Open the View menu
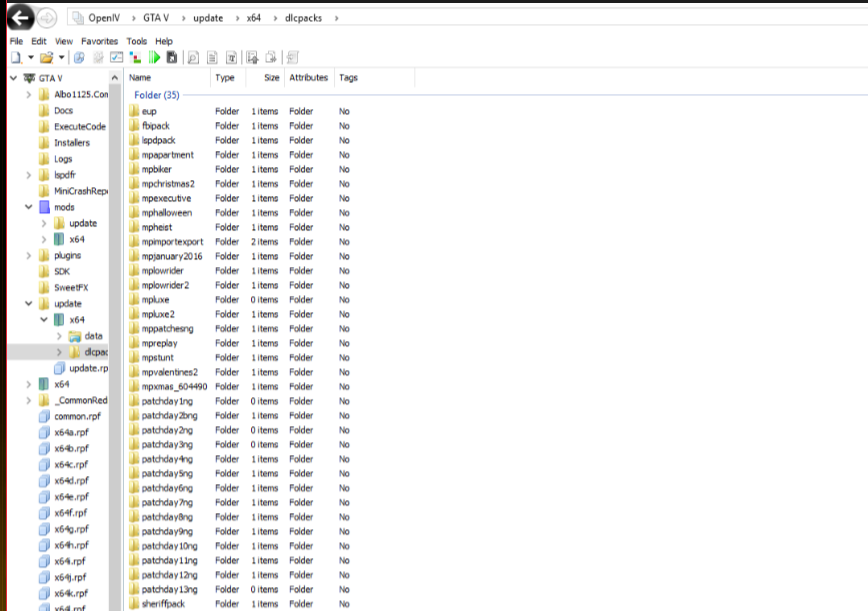 (64, 41)
